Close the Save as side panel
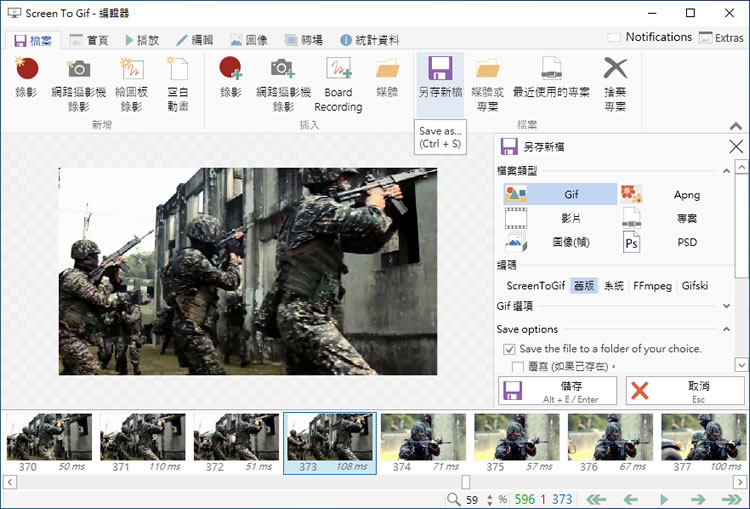 coord(736,146)
